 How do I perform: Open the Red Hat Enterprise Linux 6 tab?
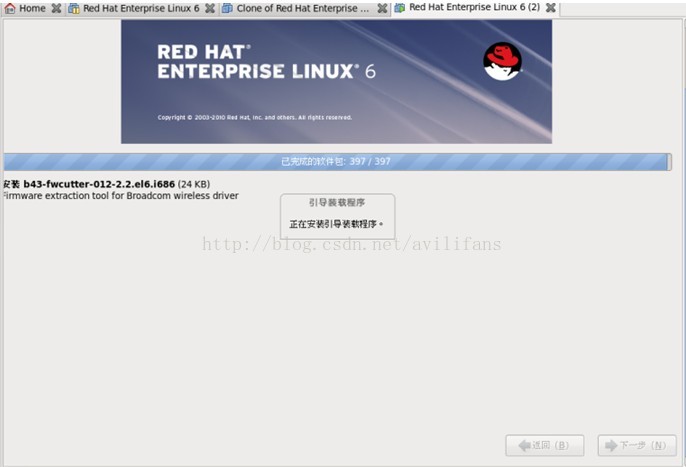pos(141,8)
